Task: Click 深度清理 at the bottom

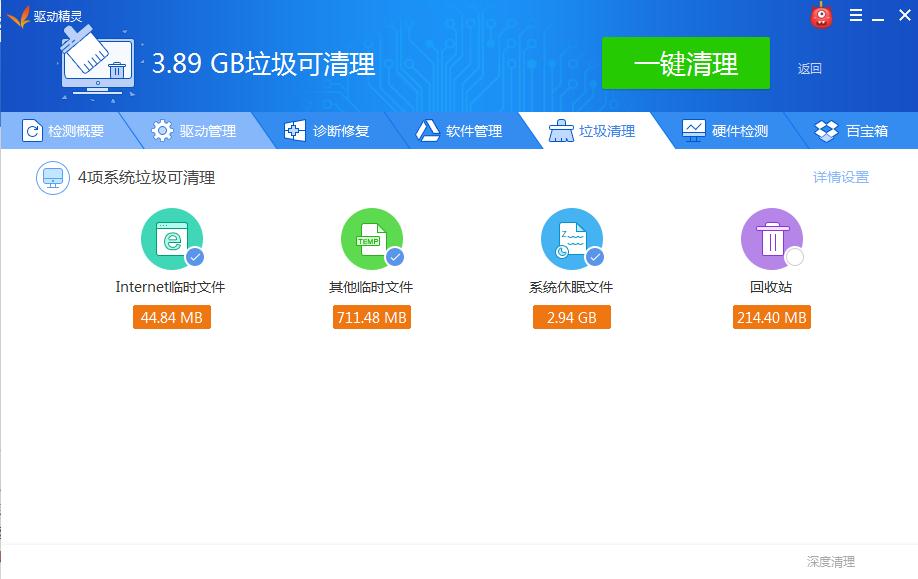Action: [830, 561]
